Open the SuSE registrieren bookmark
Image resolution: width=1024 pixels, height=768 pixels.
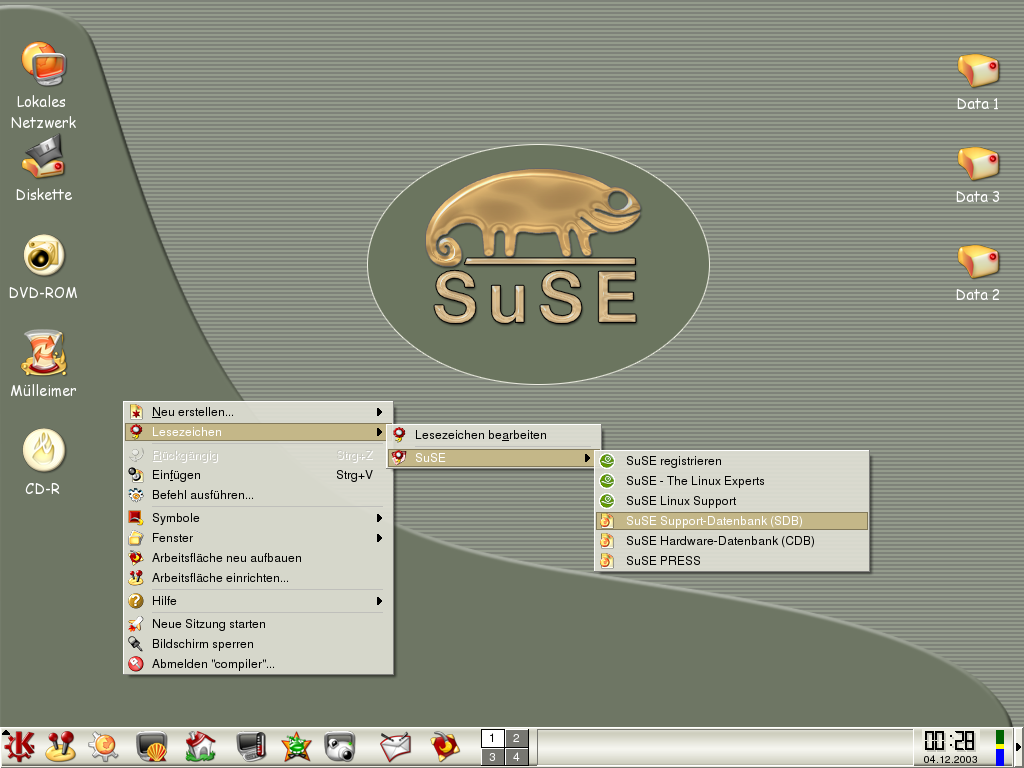732,461
